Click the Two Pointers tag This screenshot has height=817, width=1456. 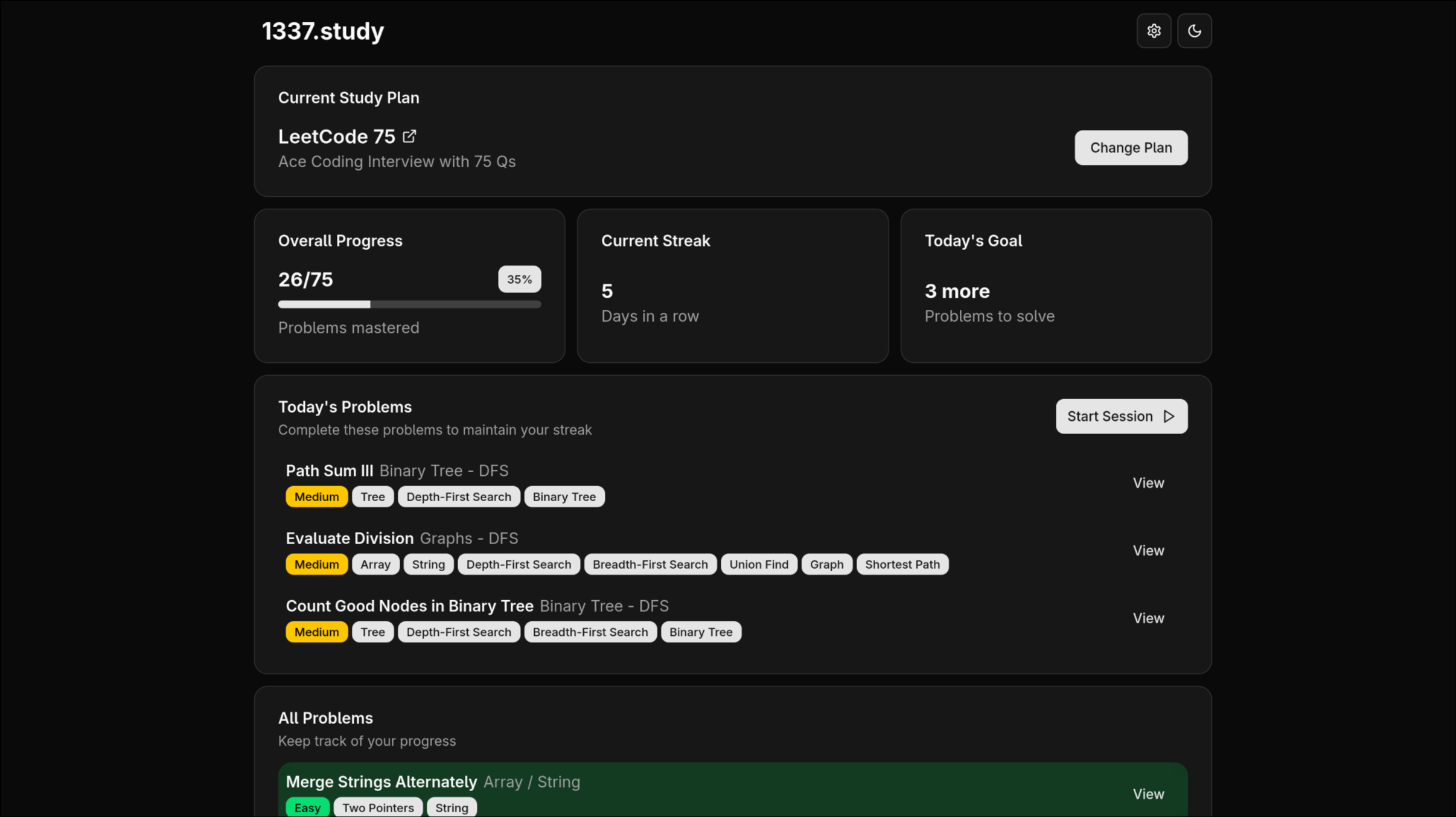pyautogui.click(x=378, y=808)
